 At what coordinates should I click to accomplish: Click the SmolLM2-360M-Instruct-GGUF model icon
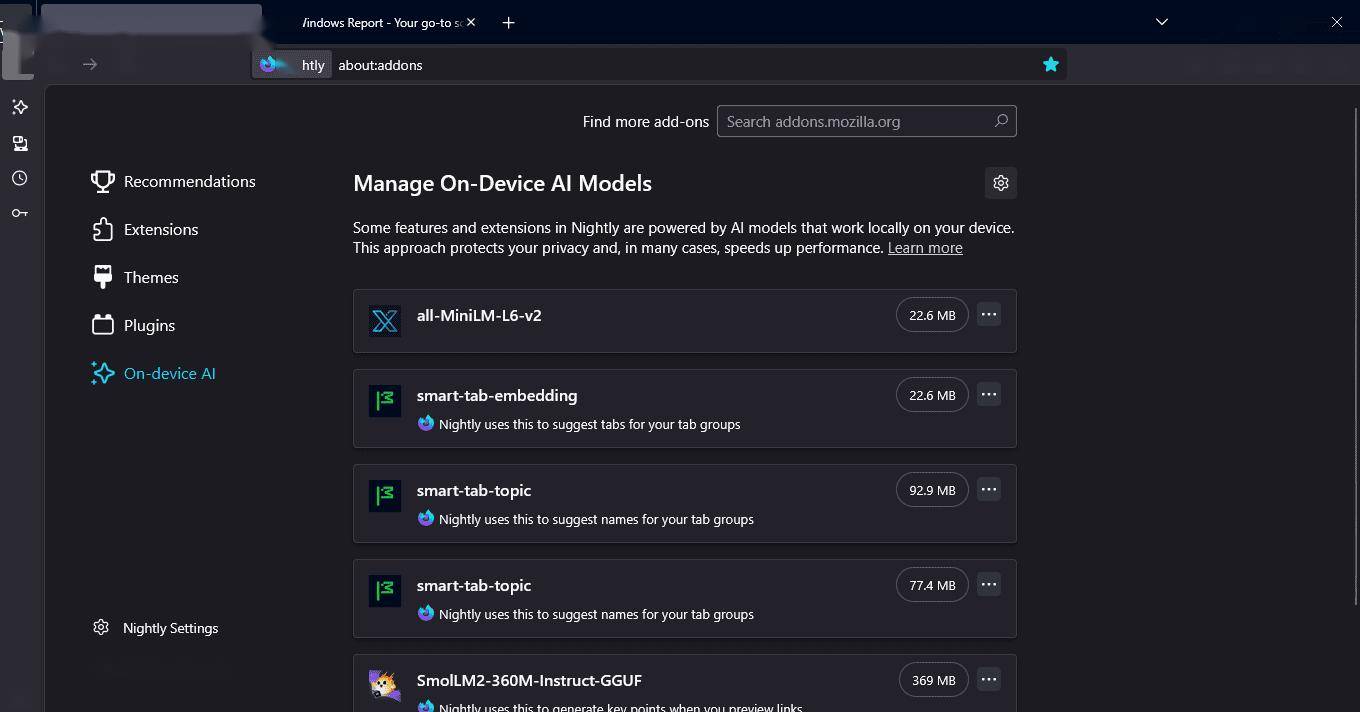point(385,686)
